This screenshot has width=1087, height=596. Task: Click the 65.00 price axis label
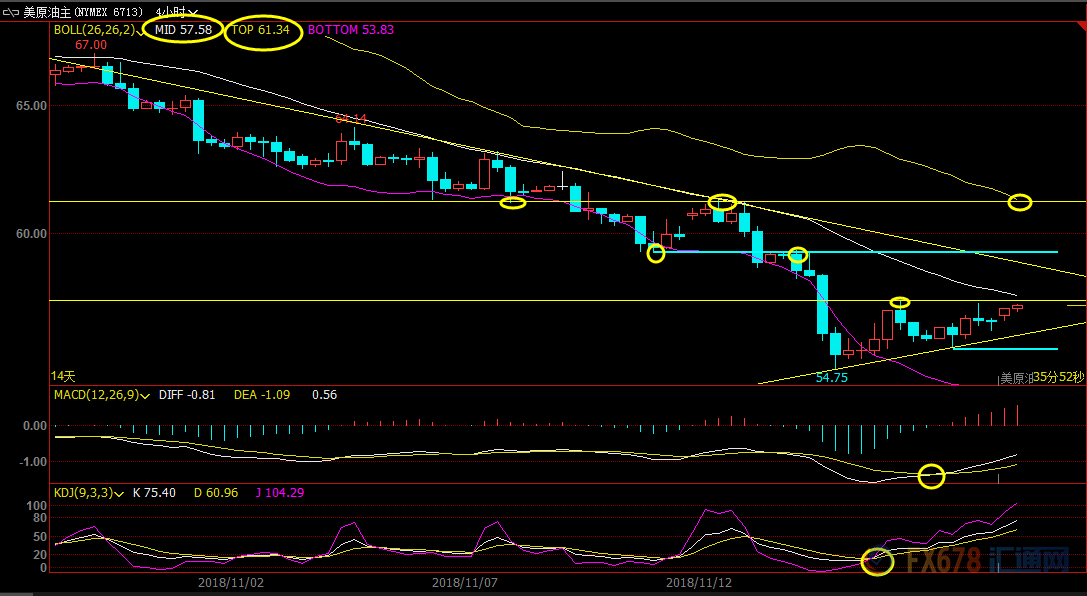[x=31, y=106]
